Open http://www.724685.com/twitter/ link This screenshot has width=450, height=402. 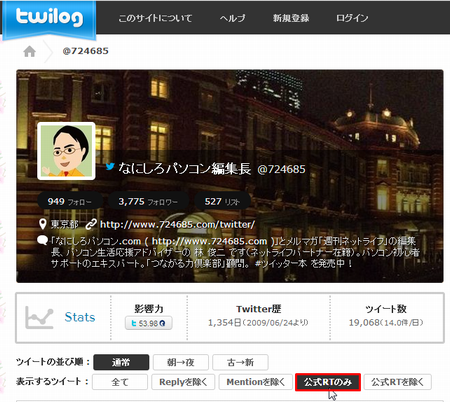(177, 224)
